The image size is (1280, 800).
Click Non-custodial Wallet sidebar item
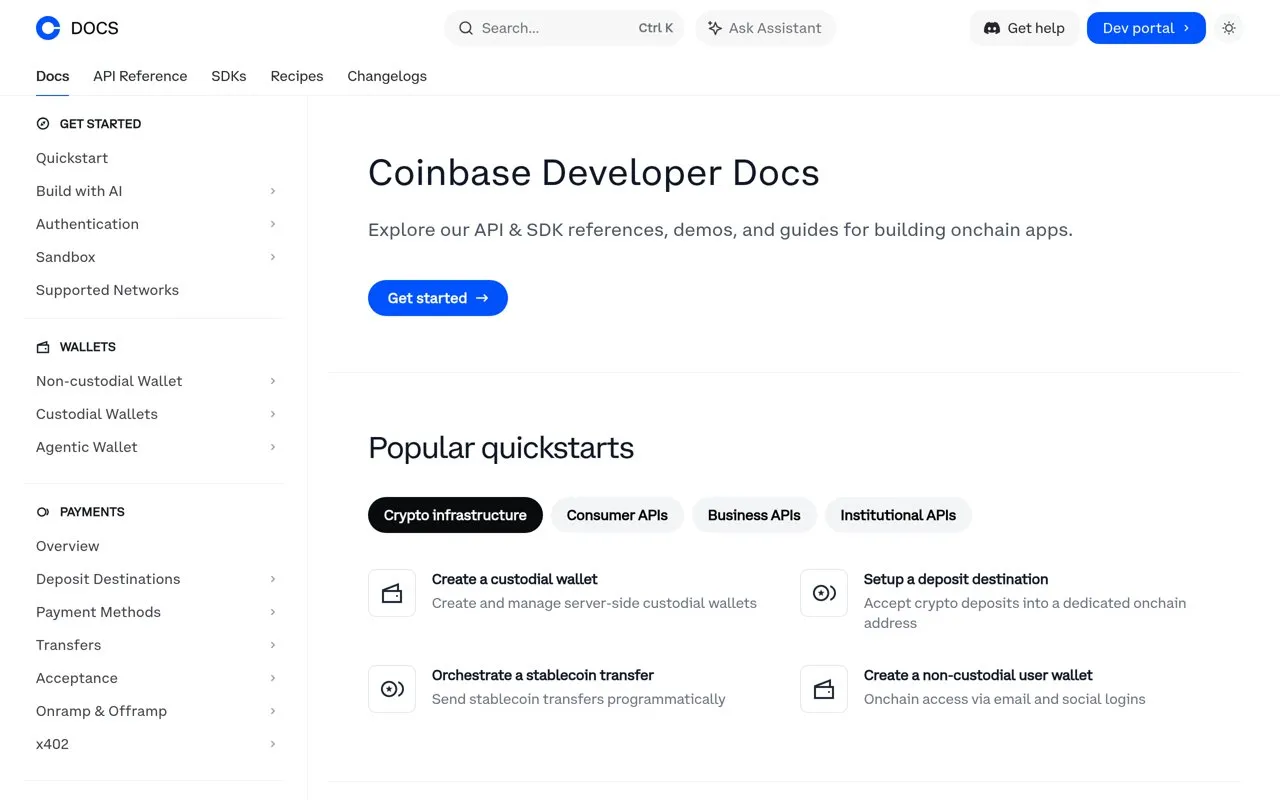(x=155, y=381)
